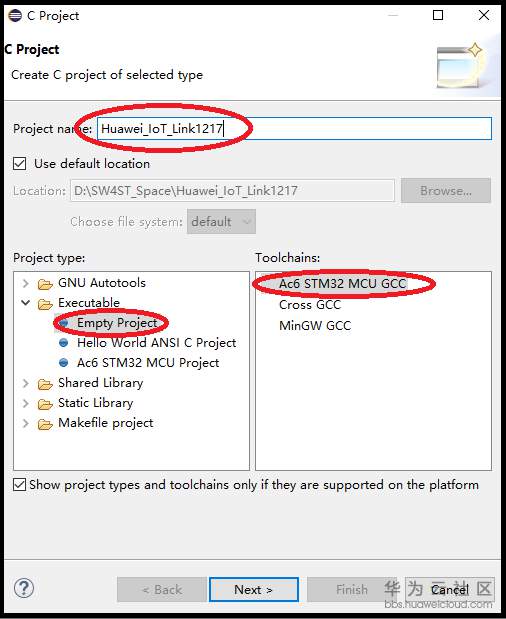The width and height of the screenshot is (506, 619).
Task: Toggle Show project types only if supported checkbox
Action: (x=19, y=484)
